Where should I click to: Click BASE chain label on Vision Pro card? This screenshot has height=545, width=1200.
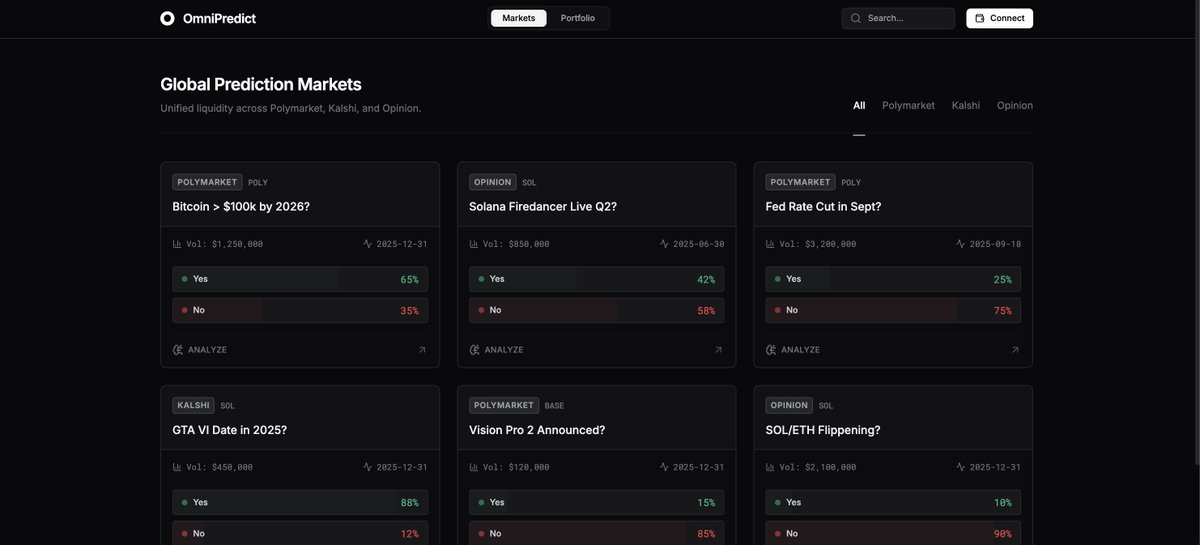click(555, 406)
